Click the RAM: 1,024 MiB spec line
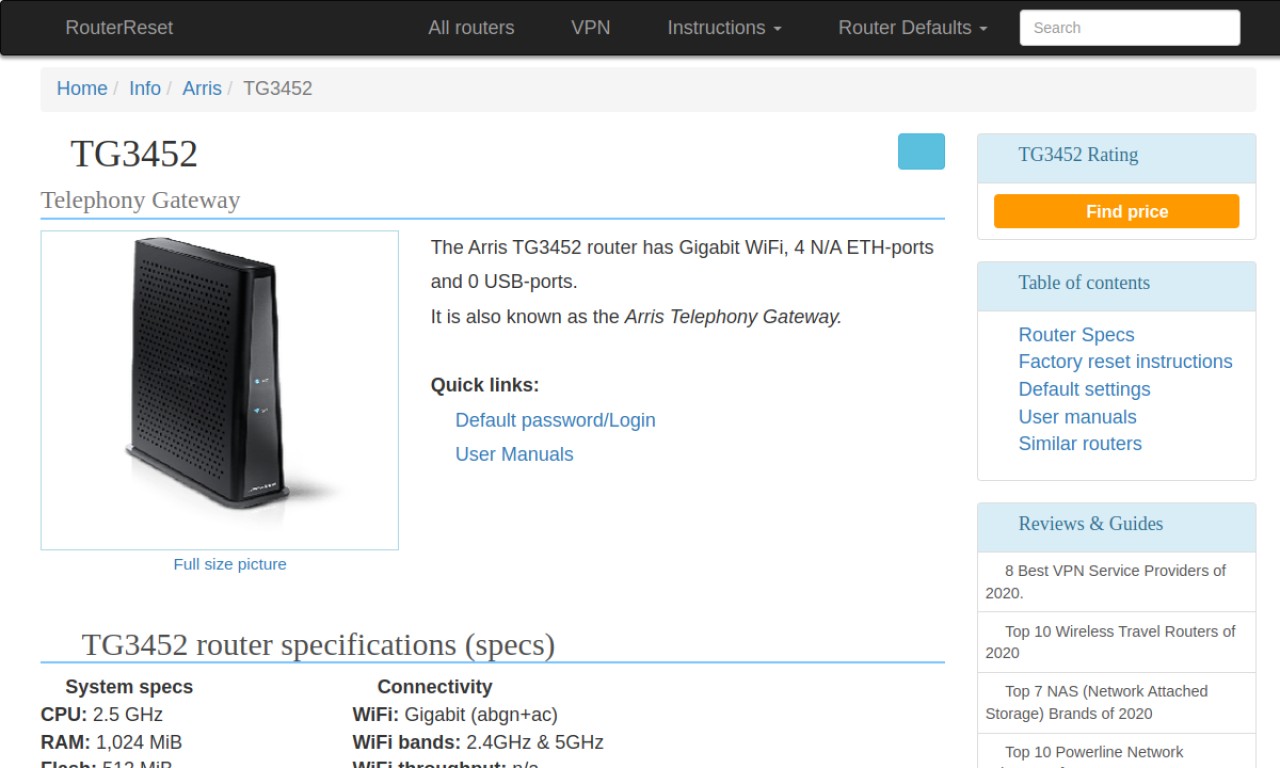 [x=111, y=743]
